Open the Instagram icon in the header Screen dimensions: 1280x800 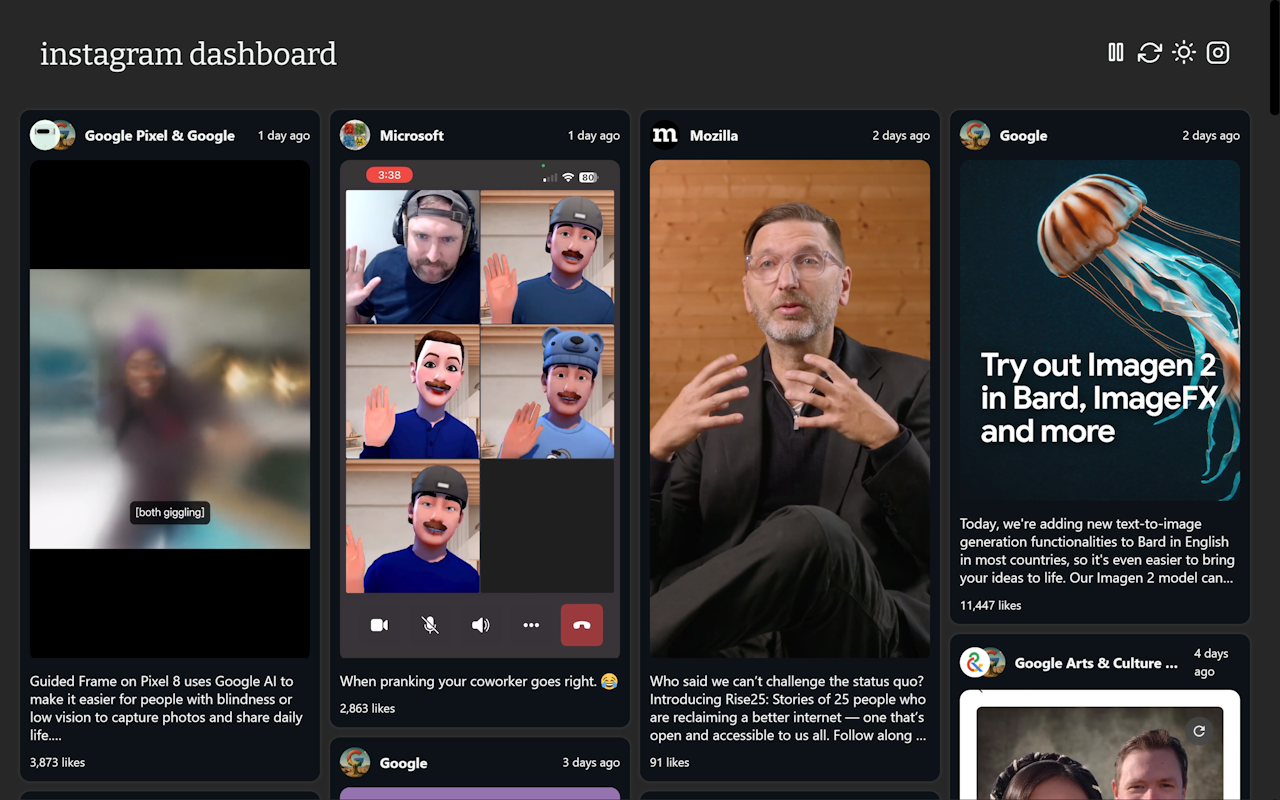pyautogui.click(x=1218, y=52)
